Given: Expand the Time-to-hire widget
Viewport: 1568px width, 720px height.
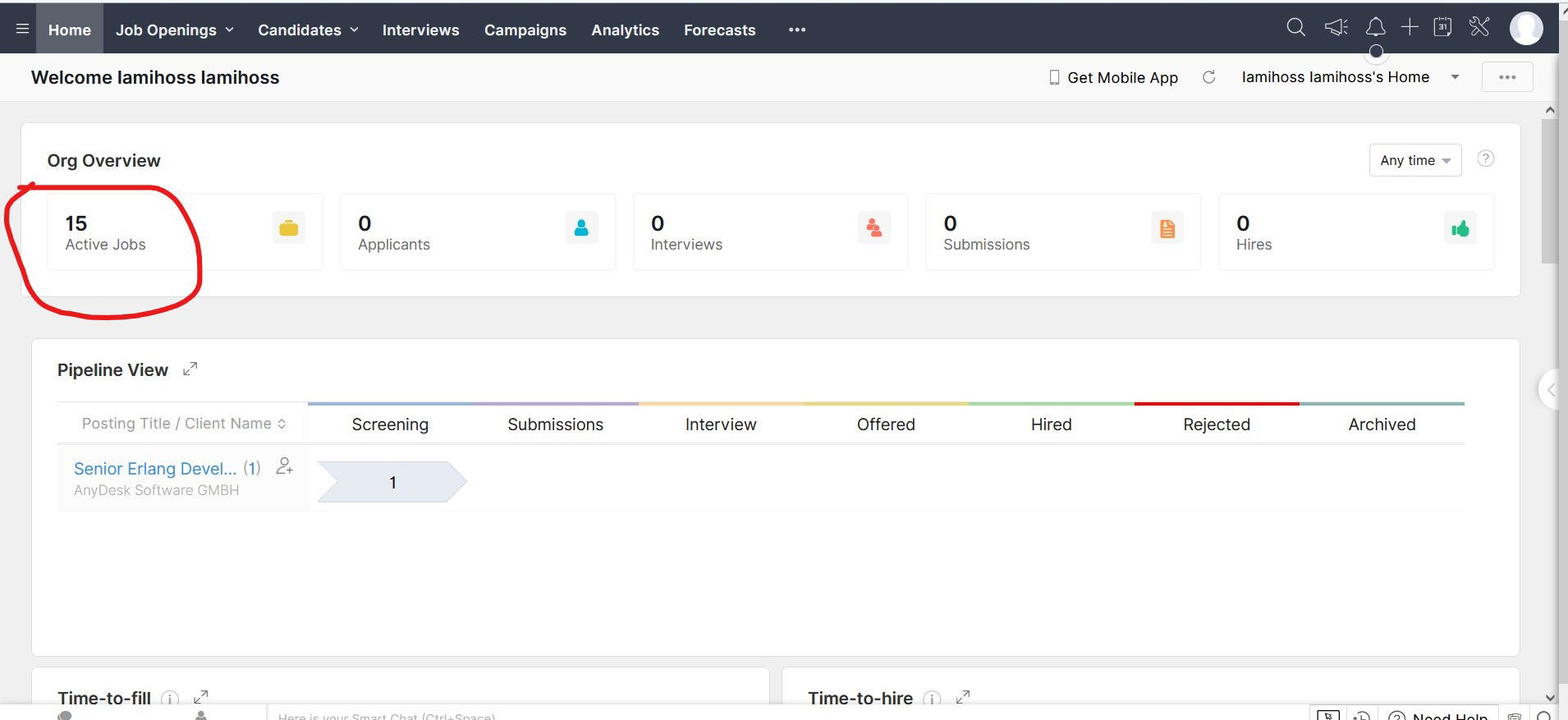Looking at the screenshot, I should click(963, 697).
